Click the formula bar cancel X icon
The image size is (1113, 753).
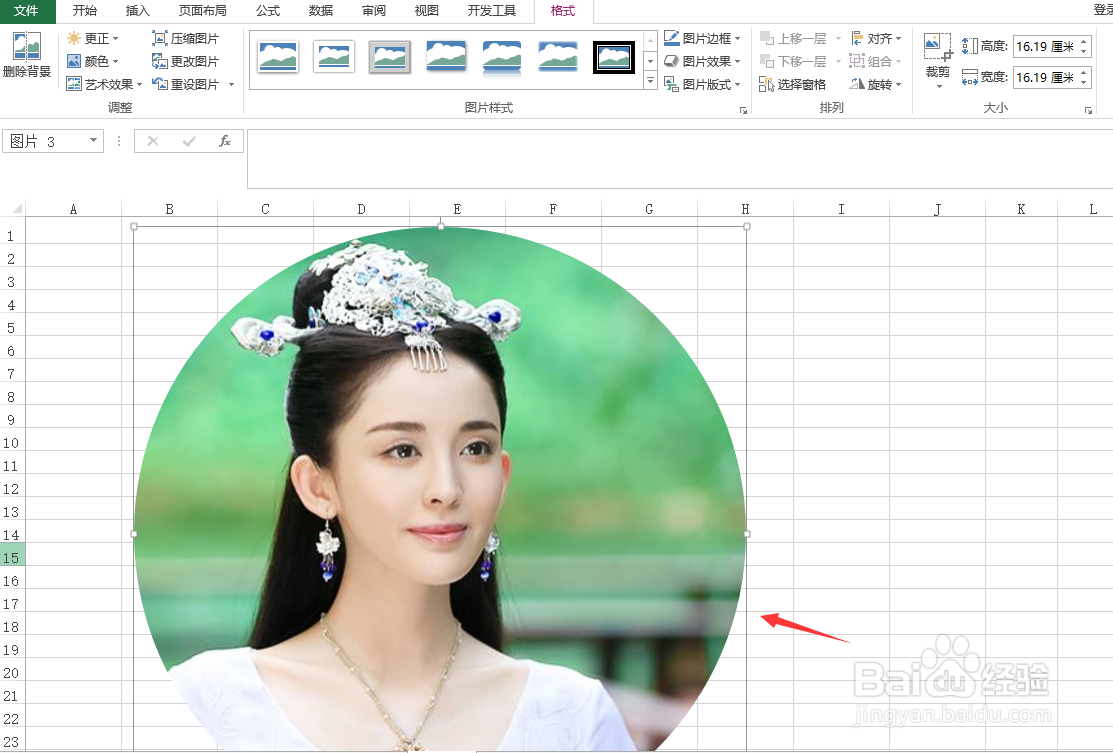(153, 141)
